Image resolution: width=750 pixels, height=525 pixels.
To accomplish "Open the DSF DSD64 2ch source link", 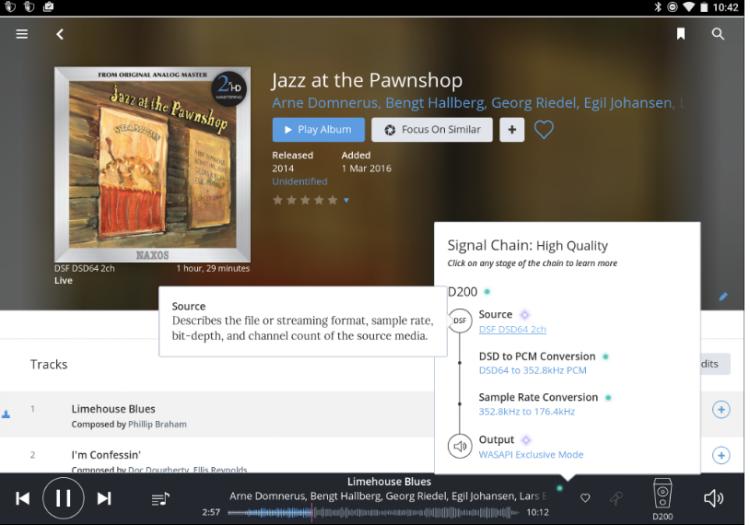I will 512,329.
